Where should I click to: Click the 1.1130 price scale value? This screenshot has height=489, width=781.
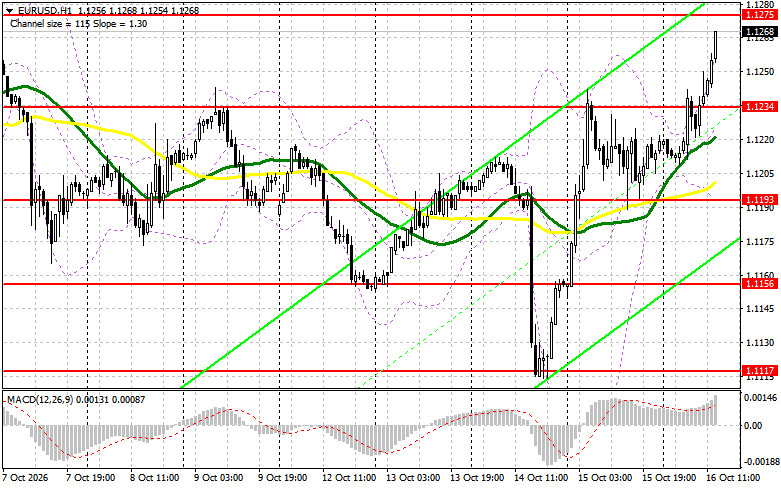[760, 343]
